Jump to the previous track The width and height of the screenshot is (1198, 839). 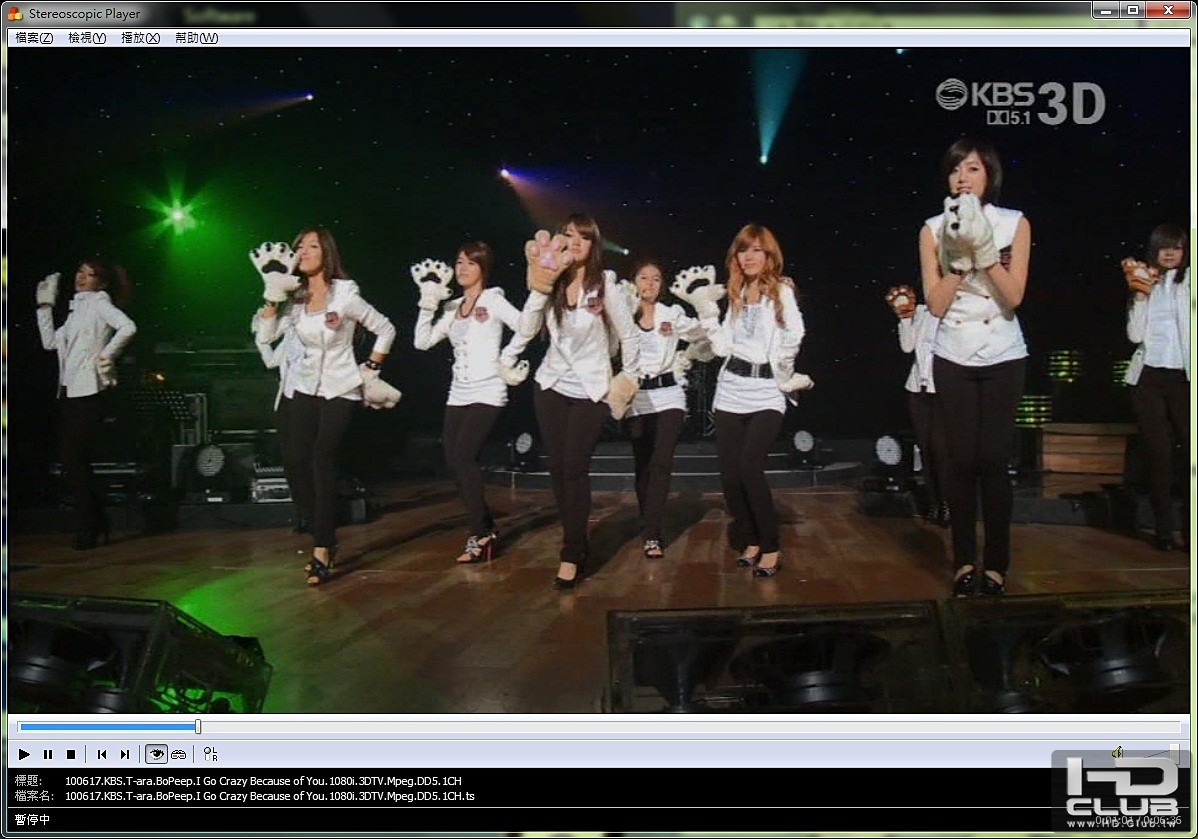click(x=102, y=754)
